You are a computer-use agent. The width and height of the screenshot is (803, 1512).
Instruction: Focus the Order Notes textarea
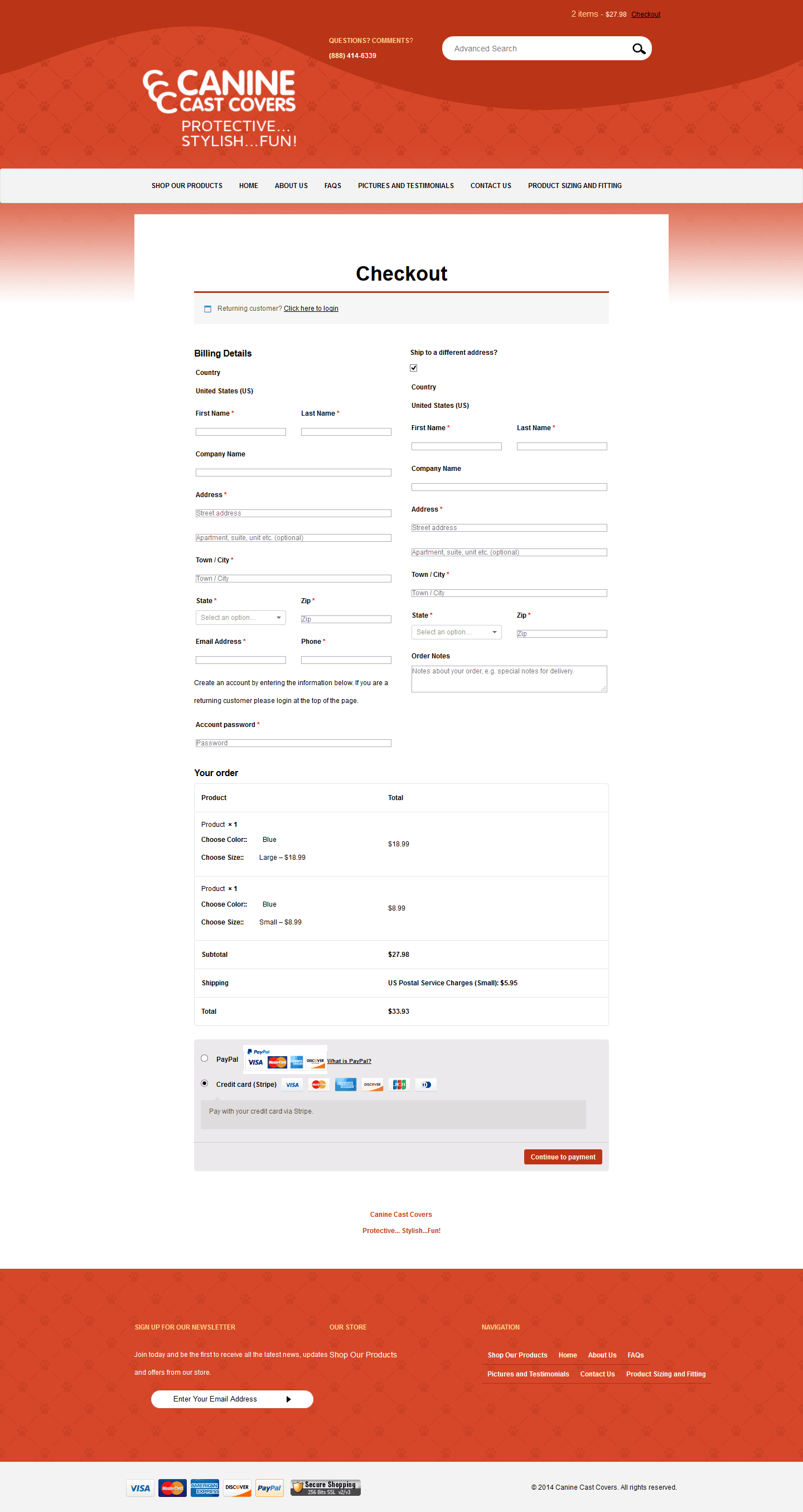509,679
